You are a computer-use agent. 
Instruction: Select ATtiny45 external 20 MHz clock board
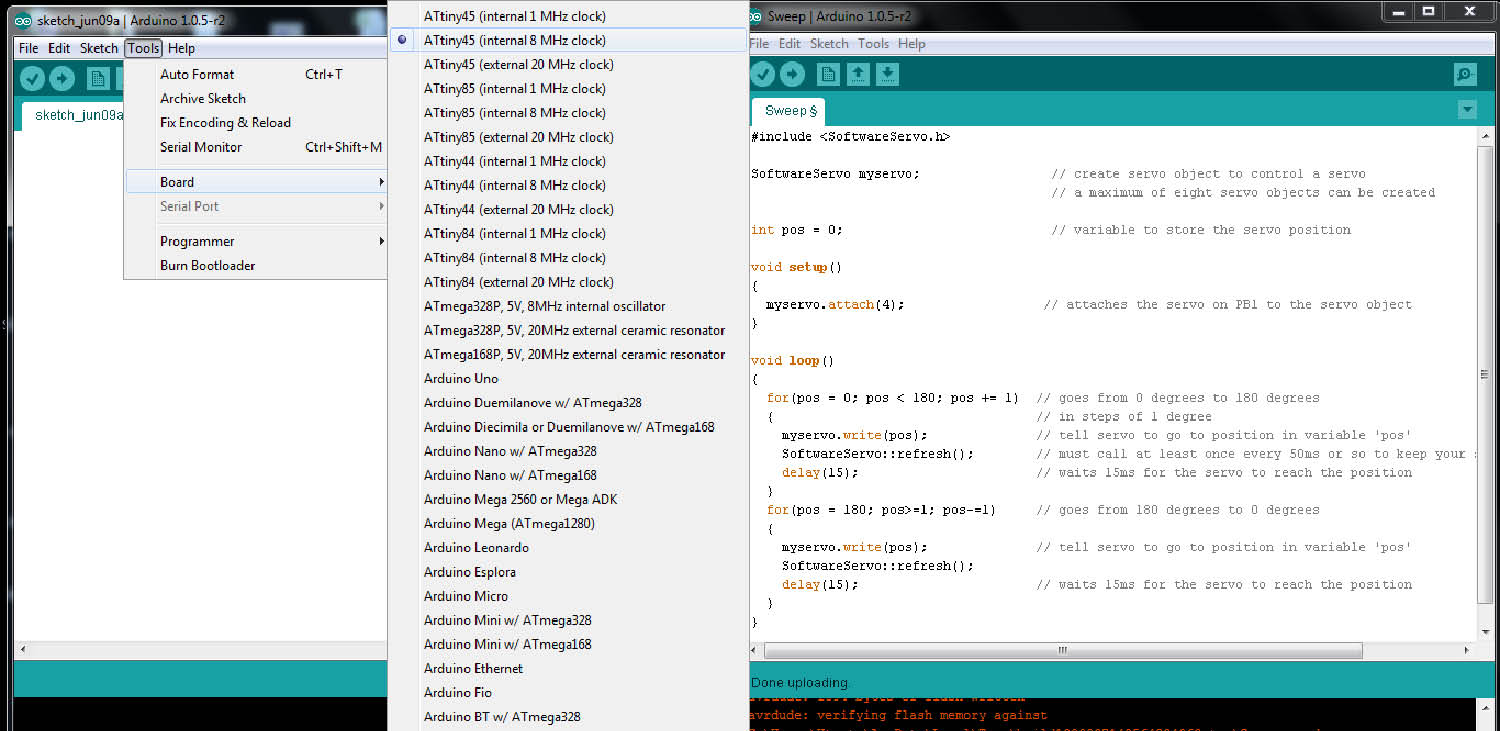pos(568,64)
